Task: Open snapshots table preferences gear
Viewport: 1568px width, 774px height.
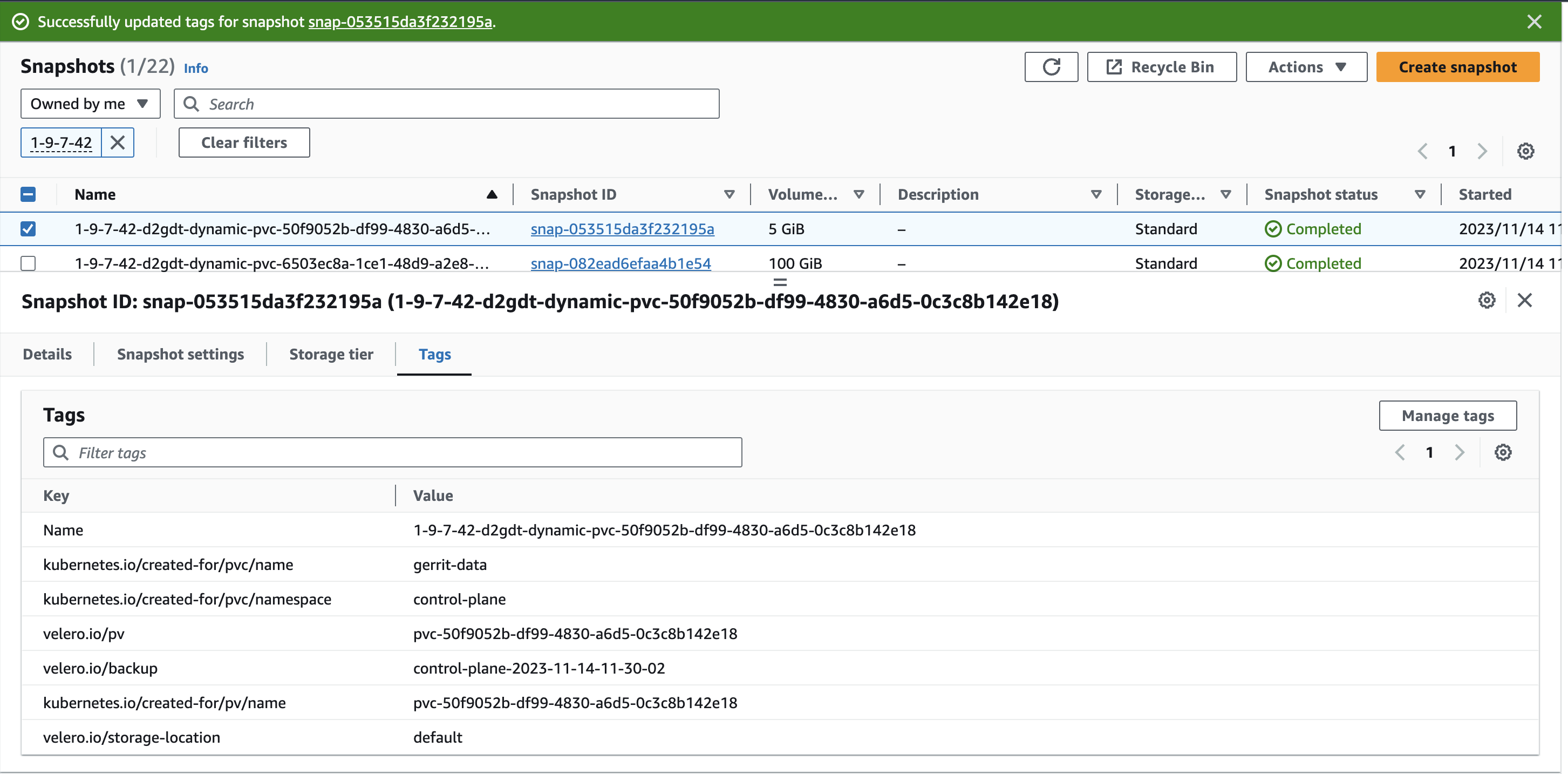Action: pyautogui.click(x=1525, y=151)
